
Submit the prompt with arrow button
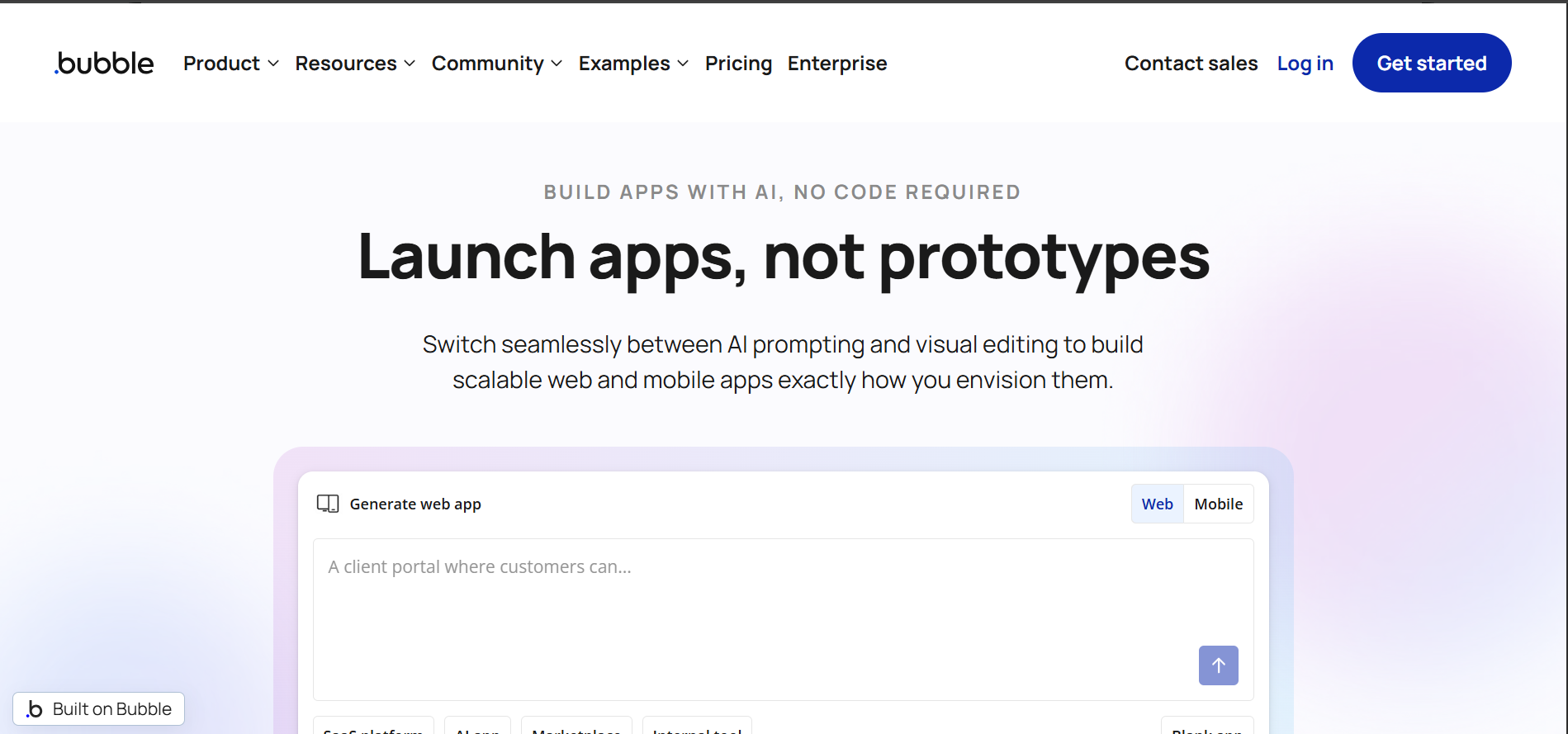1218,665
